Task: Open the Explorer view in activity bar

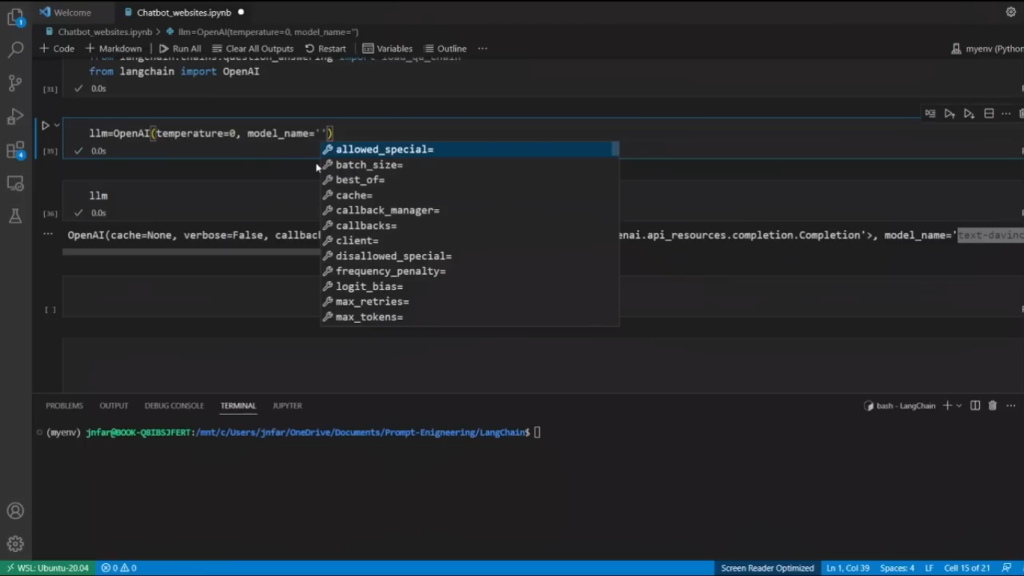Action: [15, 16]
